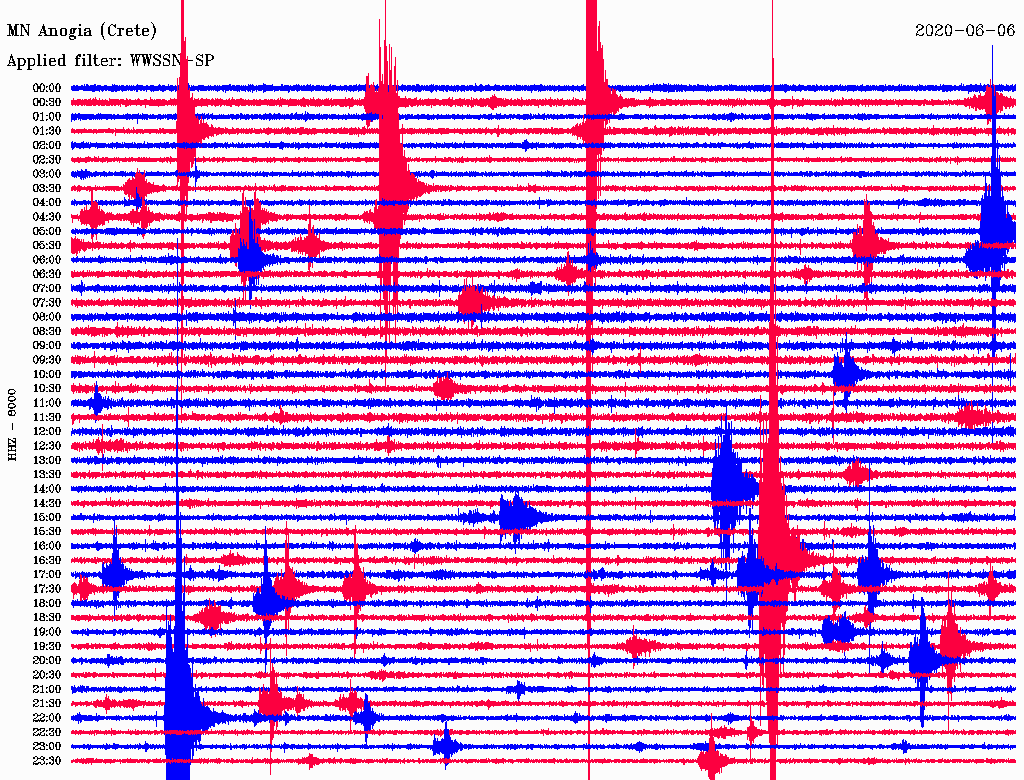Select the 19:30 time label
The width and height of the screenshot is (1024, 780).
(47, 647)
